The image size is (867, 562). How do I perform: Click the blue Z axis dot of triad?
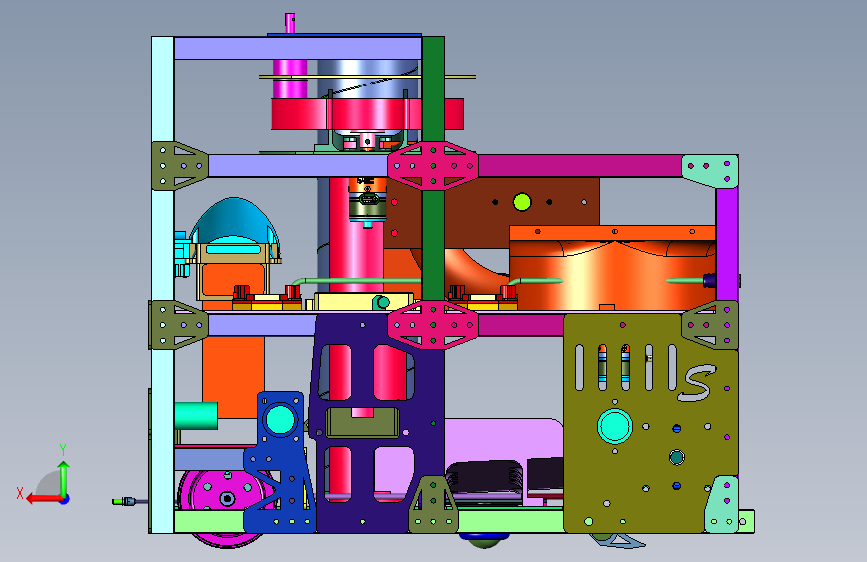pyautogui.click(x=65, y=499)
